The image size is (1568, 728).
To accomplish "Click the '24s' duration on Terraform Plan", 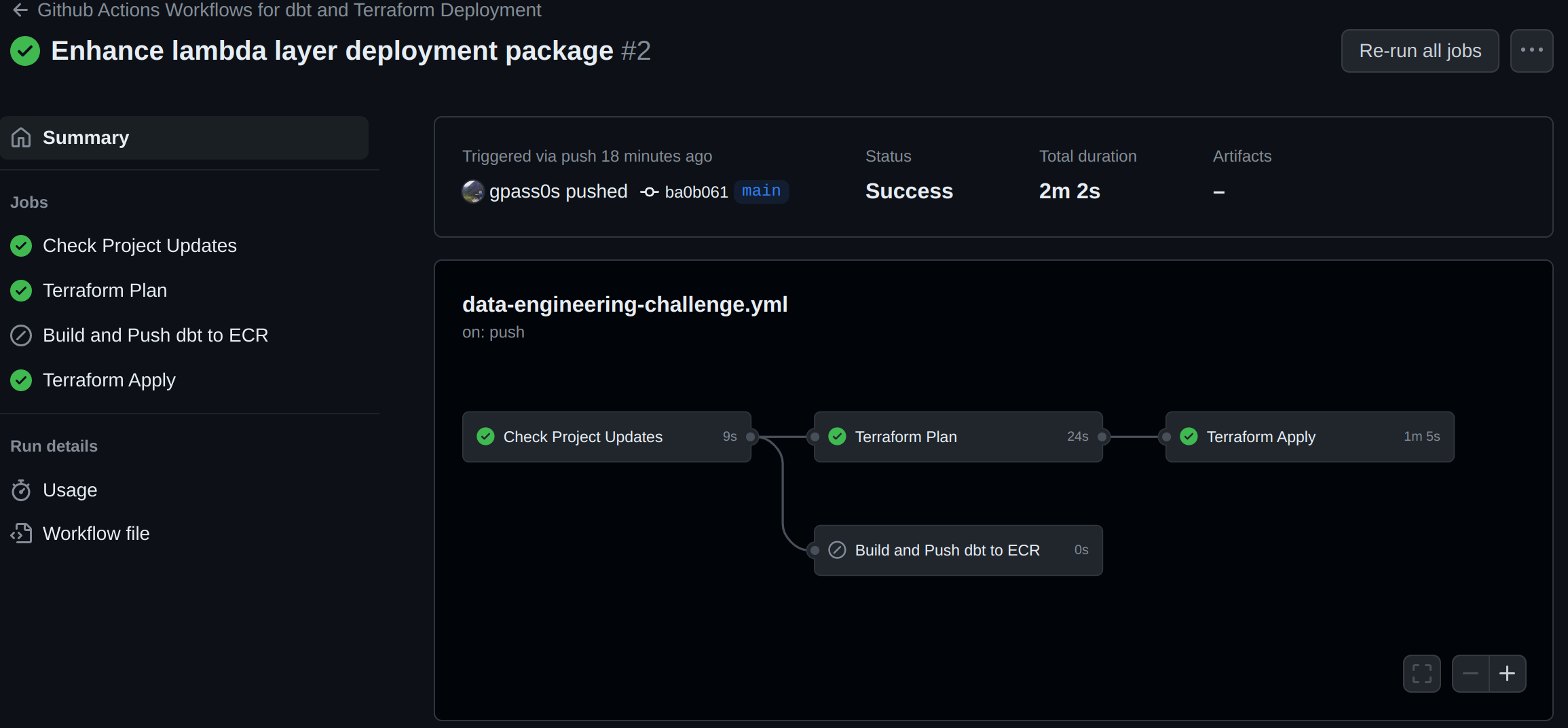I will click(1078, 437).
